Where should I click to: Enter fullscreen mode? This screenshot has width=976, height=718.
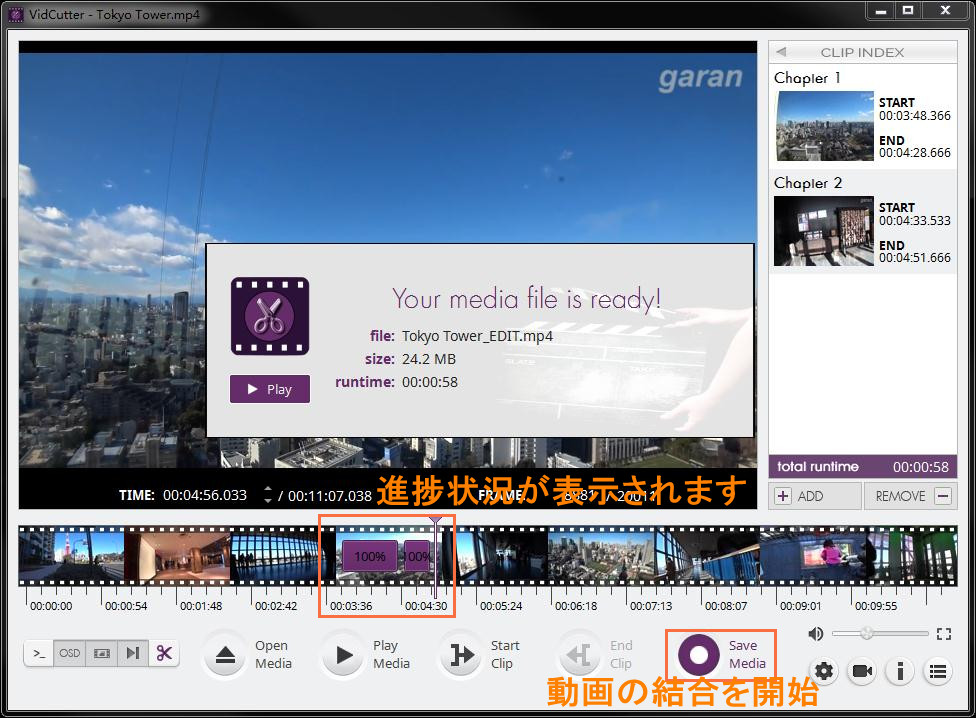point(943,633)
